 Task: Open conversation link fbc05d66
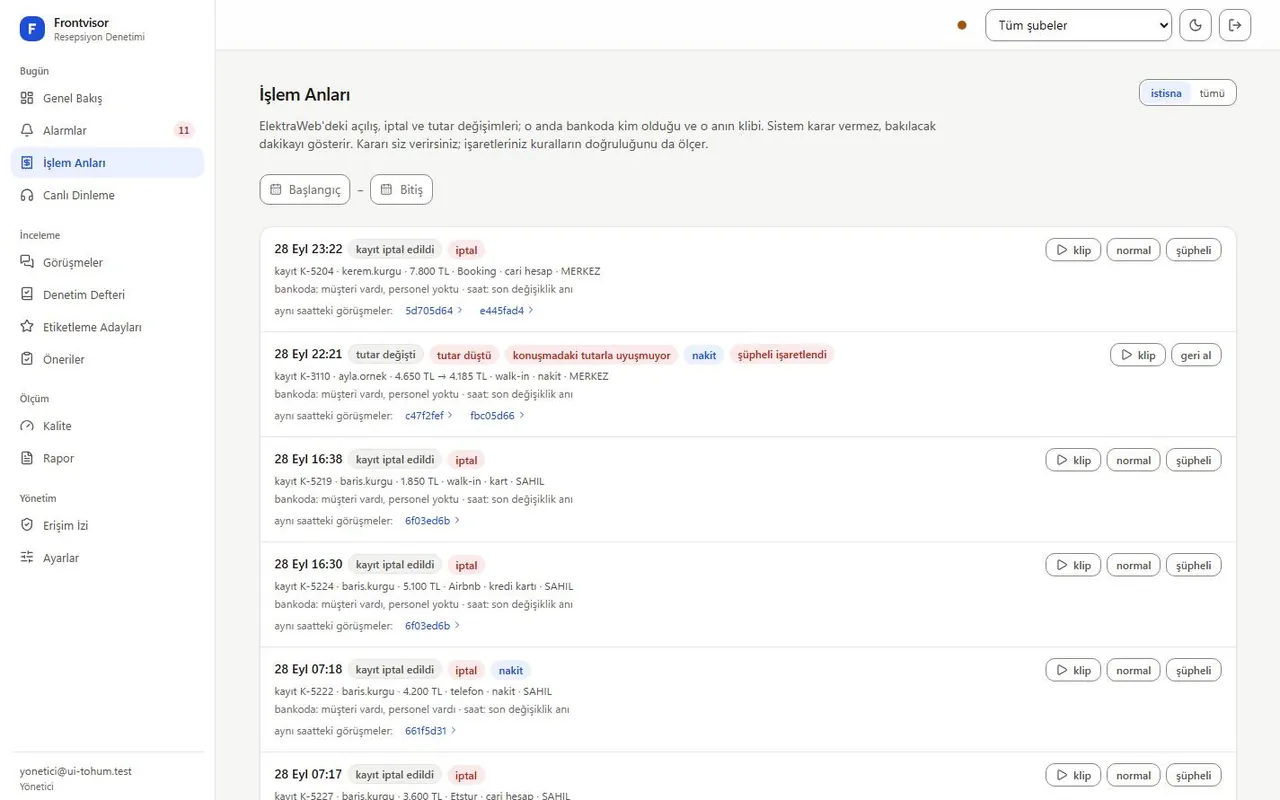coord(497,416)
